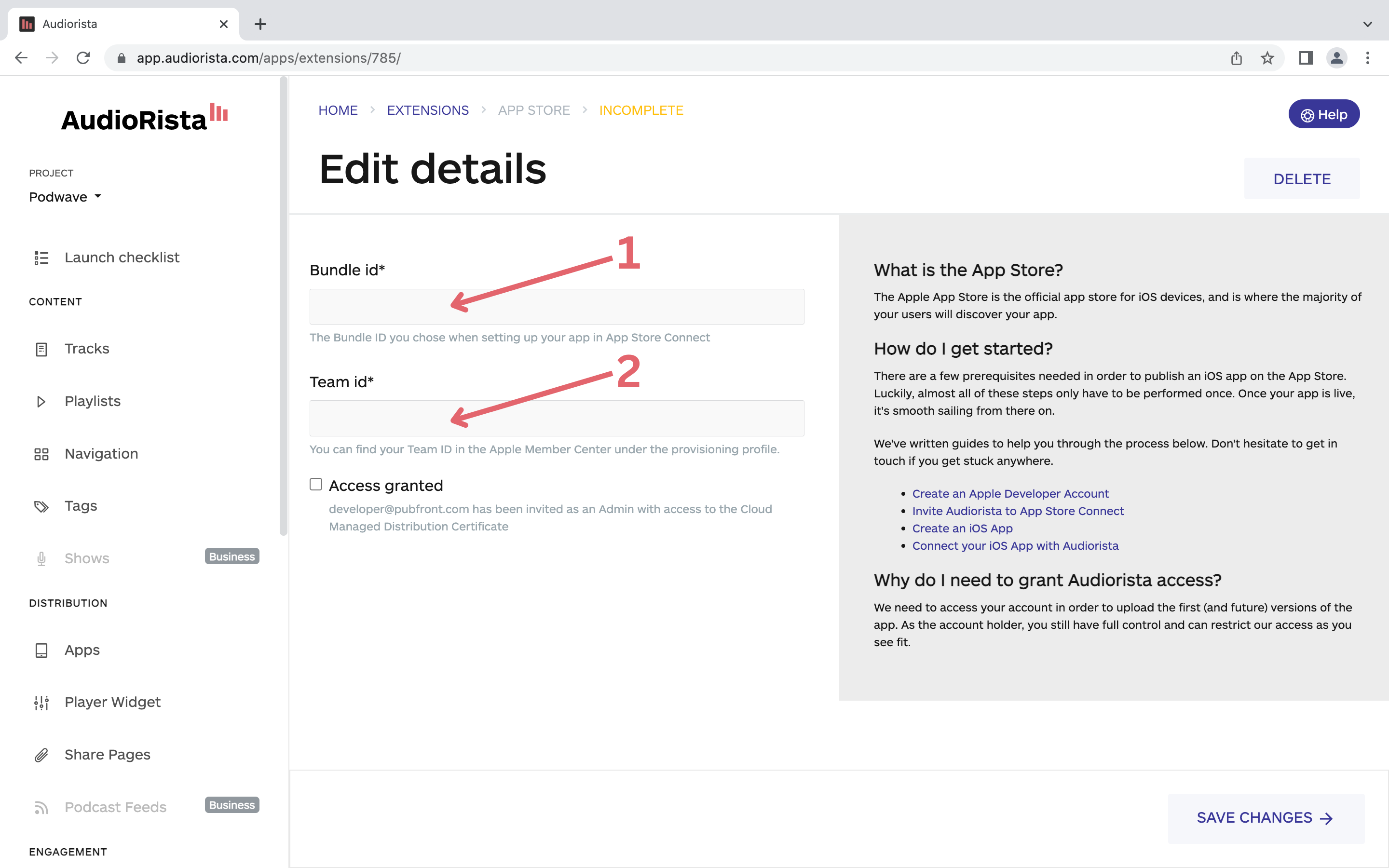Click the Tags icon in sidebar
Screen dimensions: 1389x868
tap(41, 506)
